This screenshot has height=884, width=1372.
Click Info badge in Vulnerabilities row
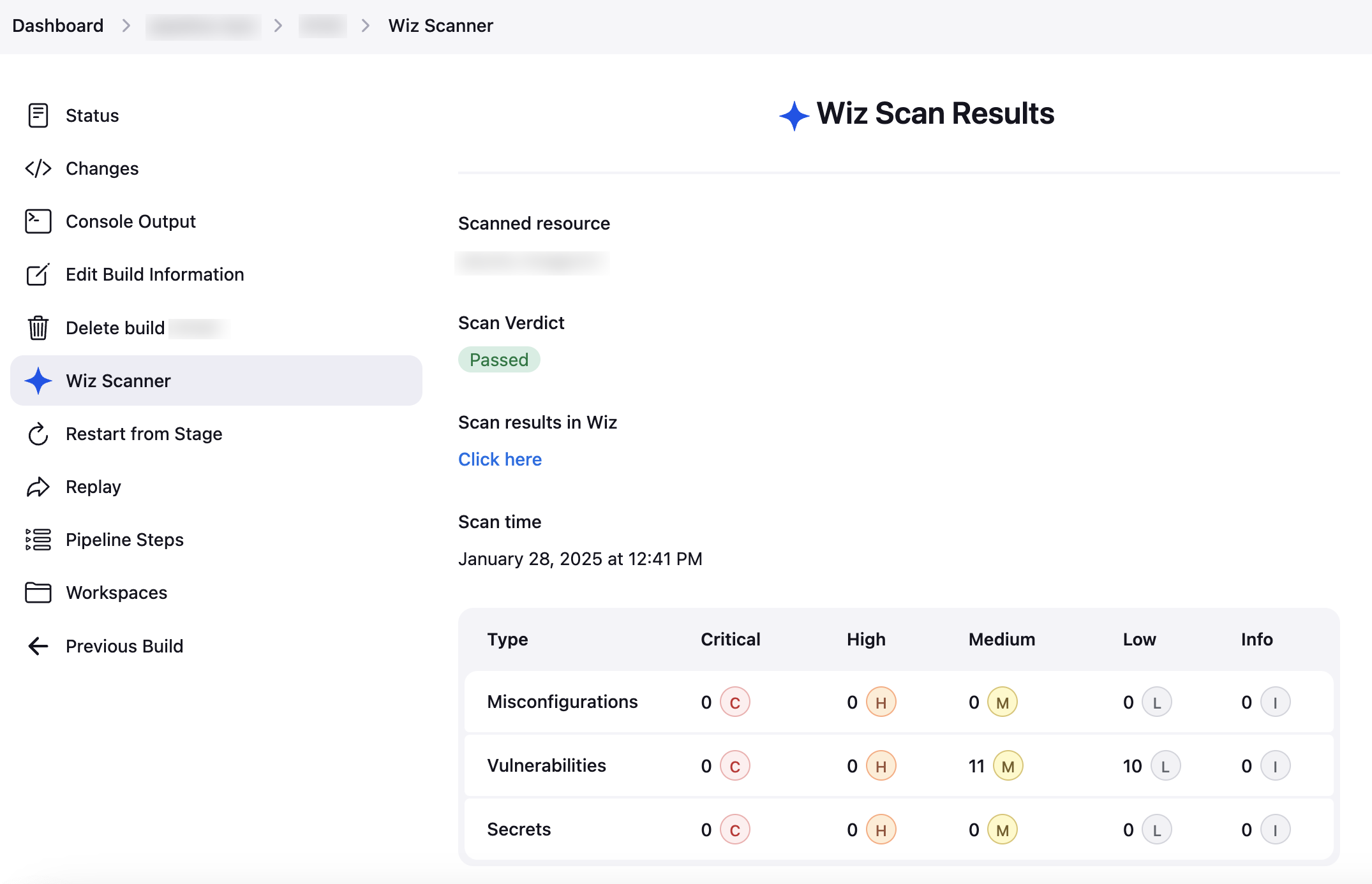(1276, 766)
